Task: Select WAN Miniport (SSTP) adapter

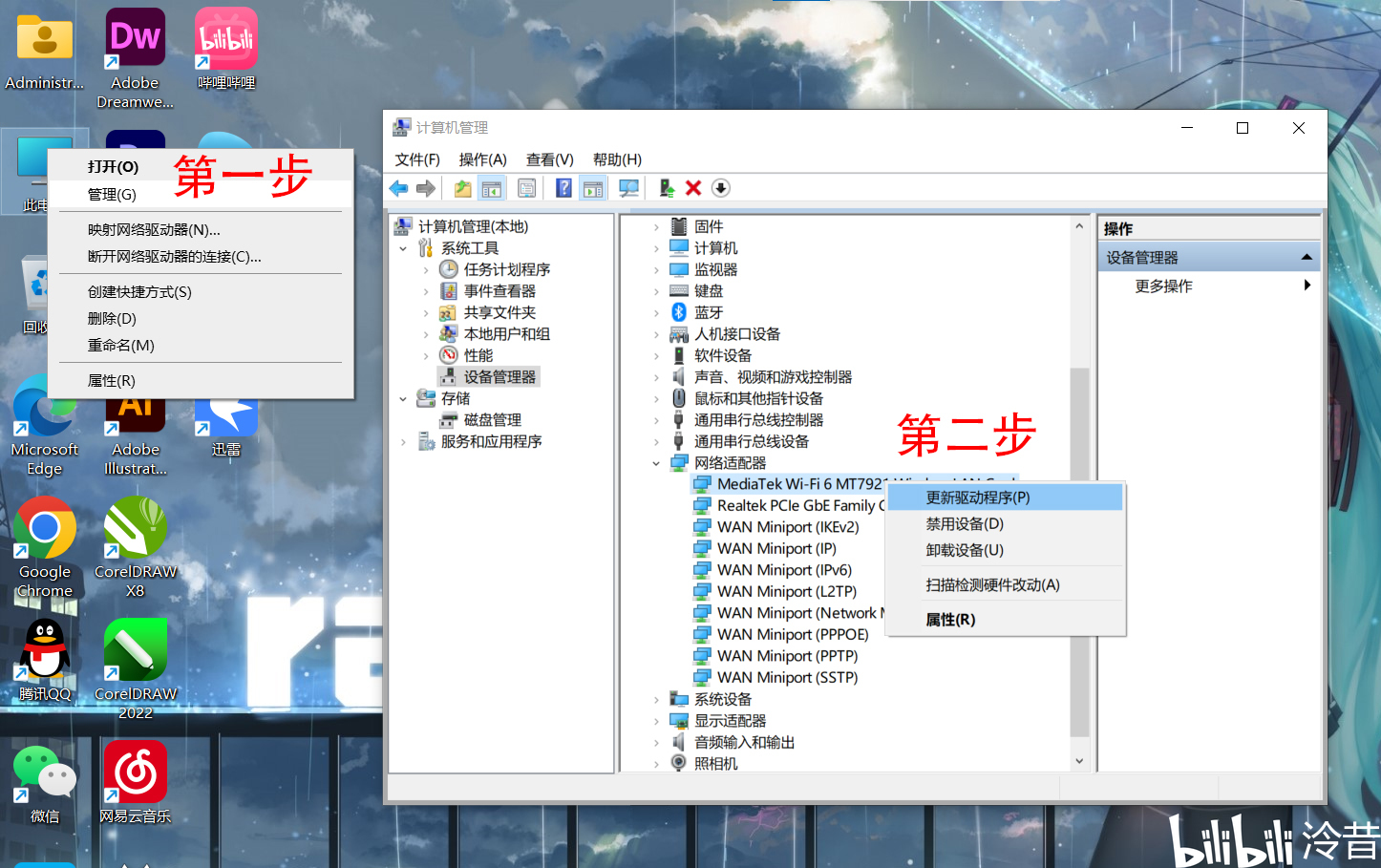Action: tap(788, 677)
